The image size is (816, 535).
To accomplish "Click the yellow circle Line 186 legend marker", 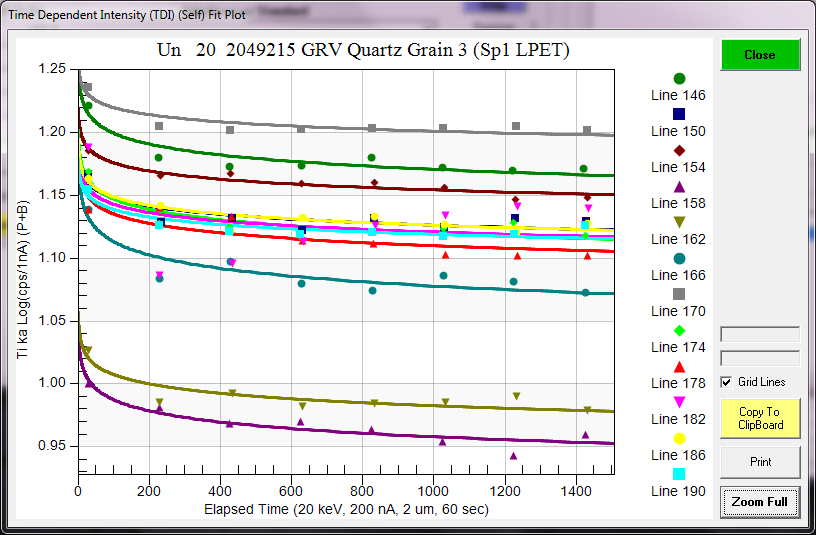I will [679, 438].
